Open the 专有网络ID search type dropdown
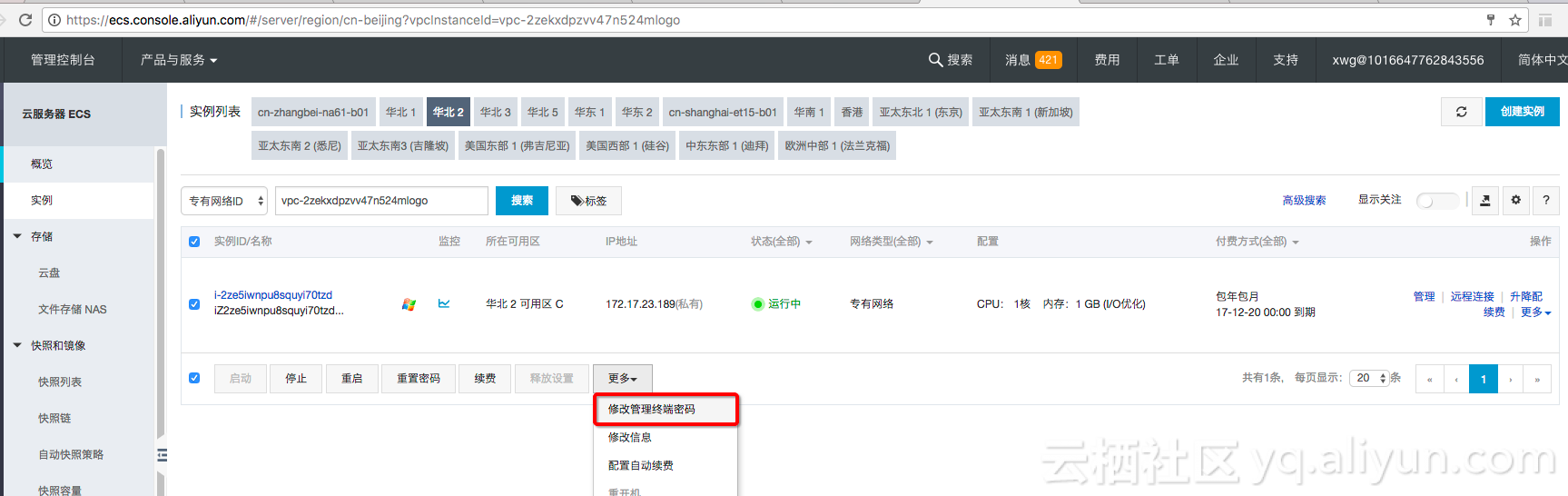The width and height of the screenshot is (1568, 496). 224,201
